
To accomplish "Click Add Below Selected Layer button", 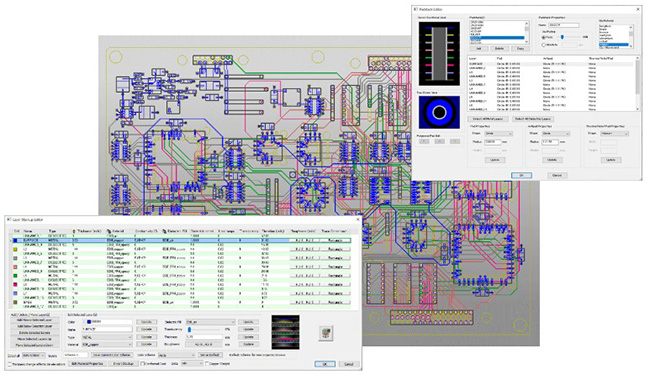I will pyautogui.click(x=35, y=326).
